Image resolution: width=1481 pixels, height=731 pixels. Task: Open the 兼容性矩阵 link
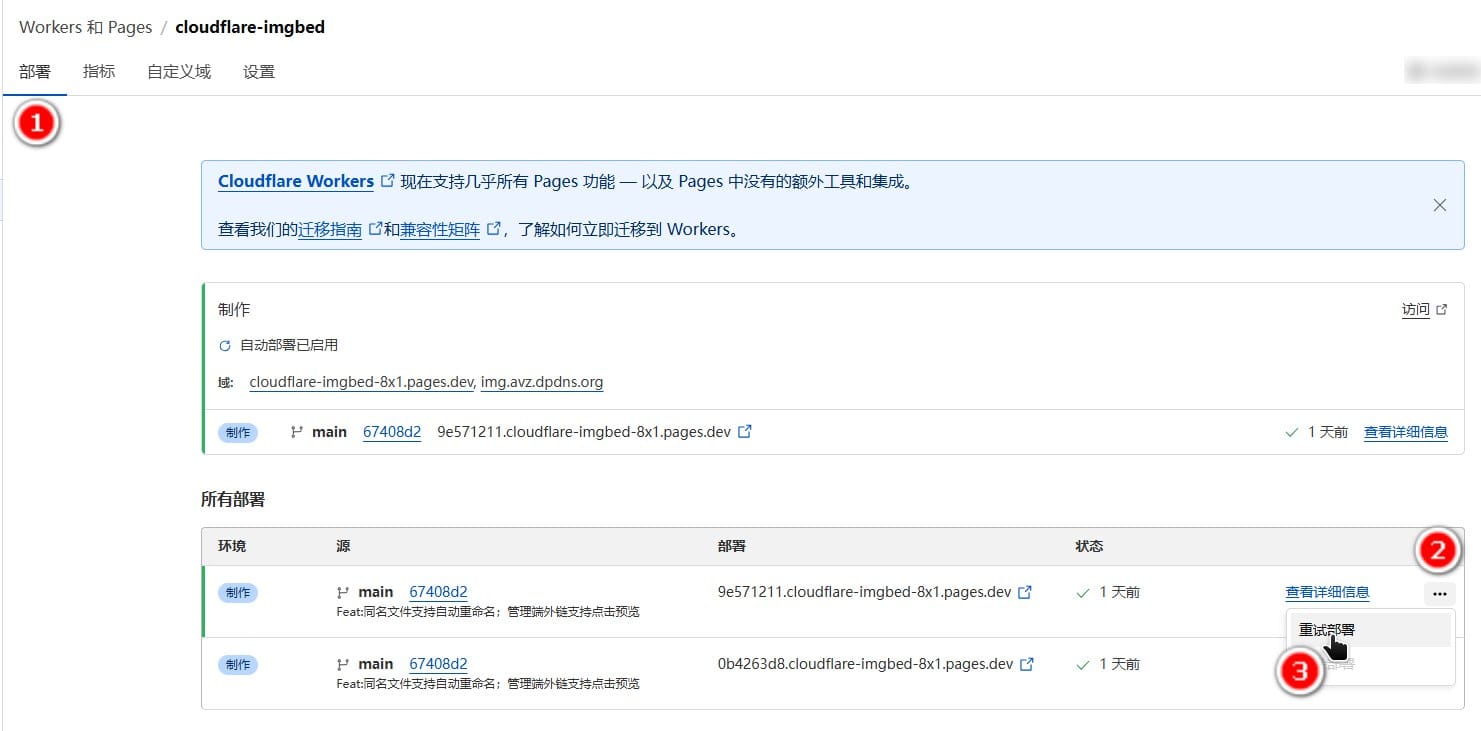coord(440,230)
